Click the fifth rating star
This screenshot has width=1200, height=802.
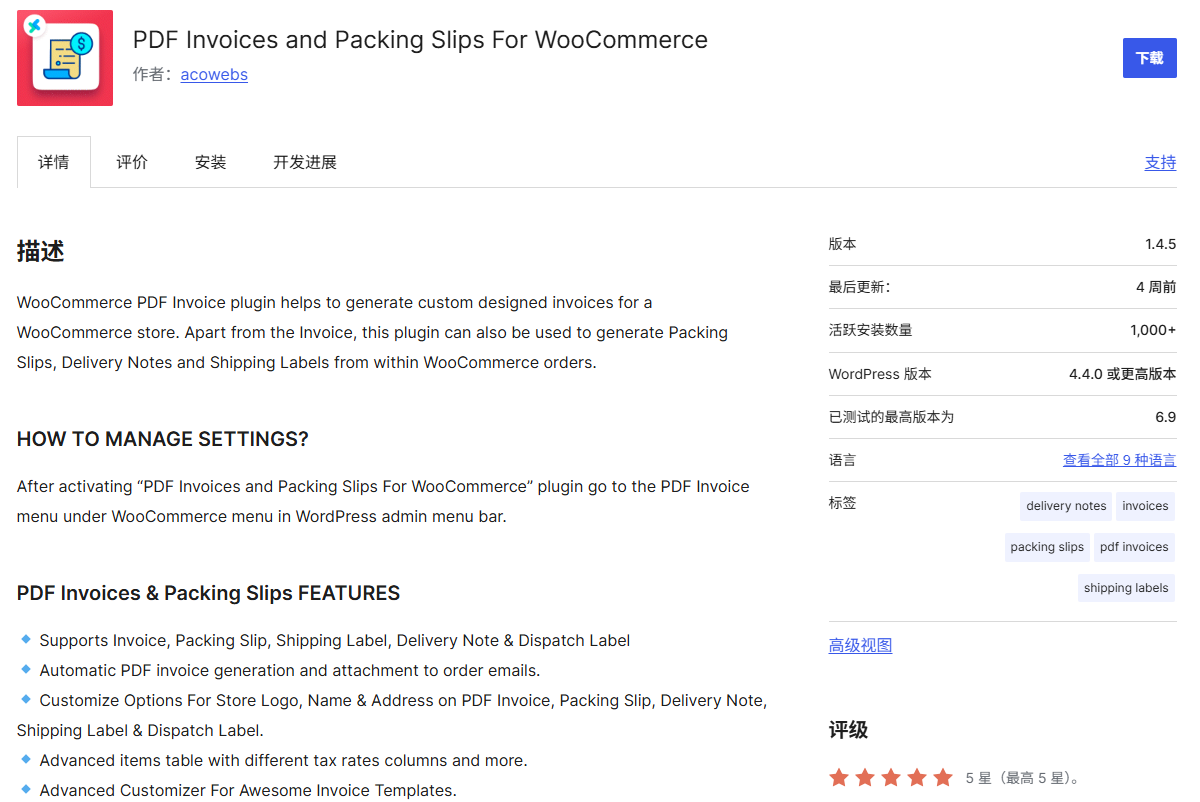(942, 776)
